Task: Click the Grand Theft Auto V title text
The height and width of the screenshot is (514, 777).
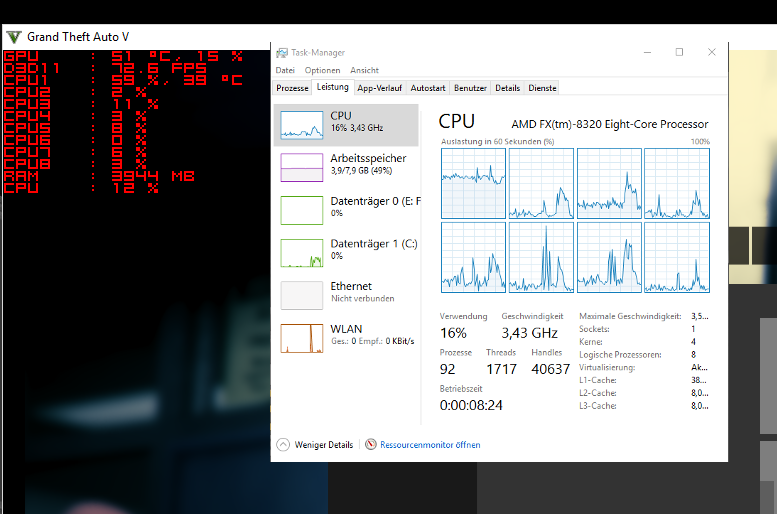Action: 78,37
